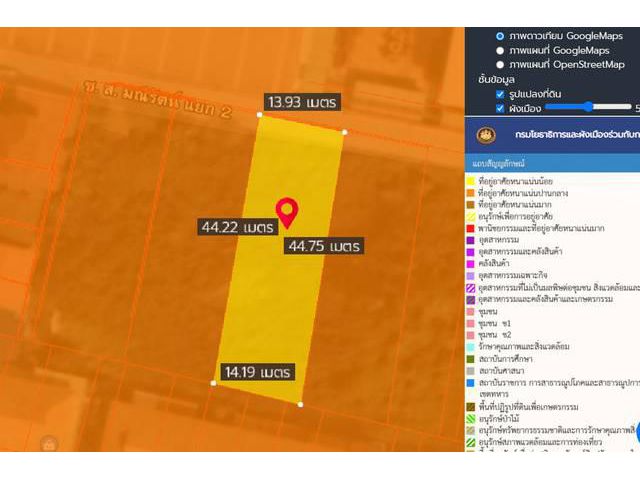Select ภาพแผนที่ GoogleMaps radio option
Image resolution: width=640 pixels, height=480 pixels.
pyautogui.click(x=500, y=50)
